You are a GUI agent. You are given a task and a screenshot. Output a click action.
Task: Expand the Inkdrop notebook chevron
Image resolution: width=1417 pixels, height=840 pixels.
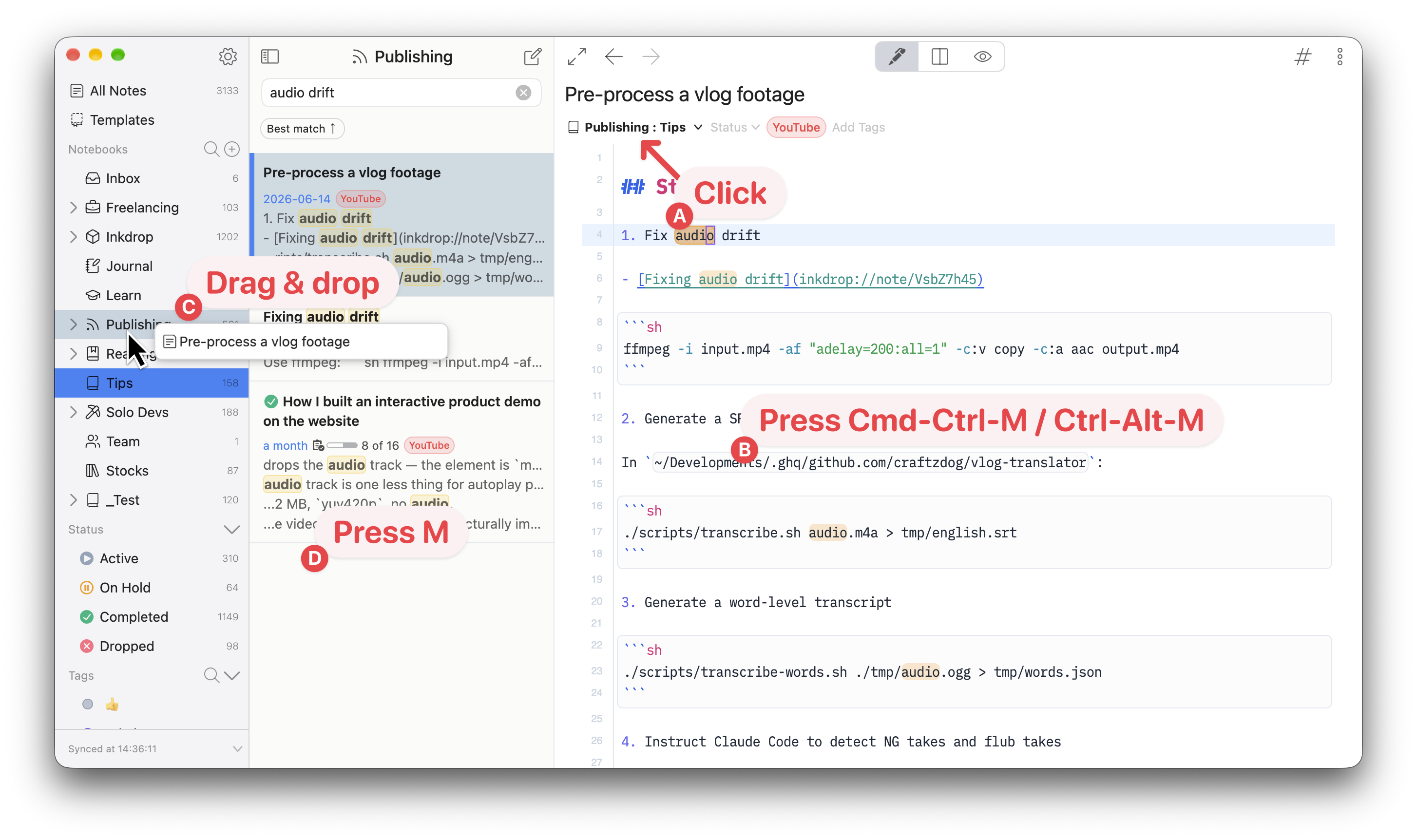(73, 237)
